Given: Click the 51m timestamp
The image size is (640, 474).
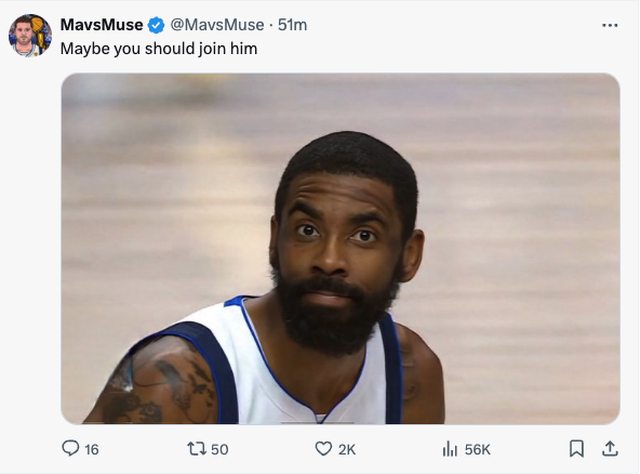Looking at the screenshot, I should click(x=293, y=25).
